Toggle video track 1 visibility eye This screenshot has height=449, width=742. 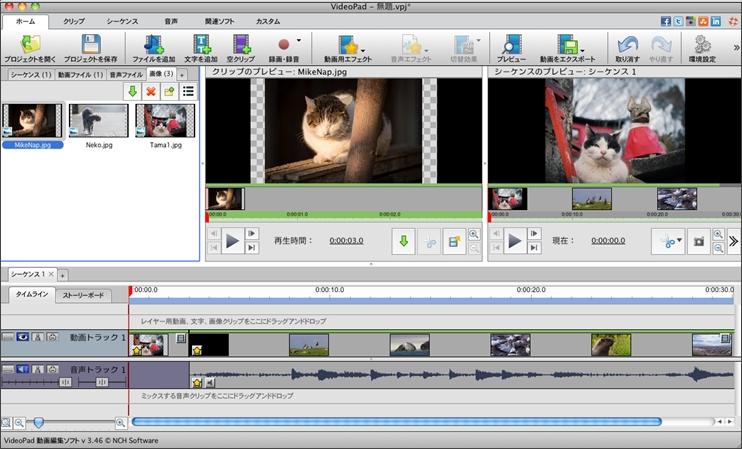[x=22, y=337]
